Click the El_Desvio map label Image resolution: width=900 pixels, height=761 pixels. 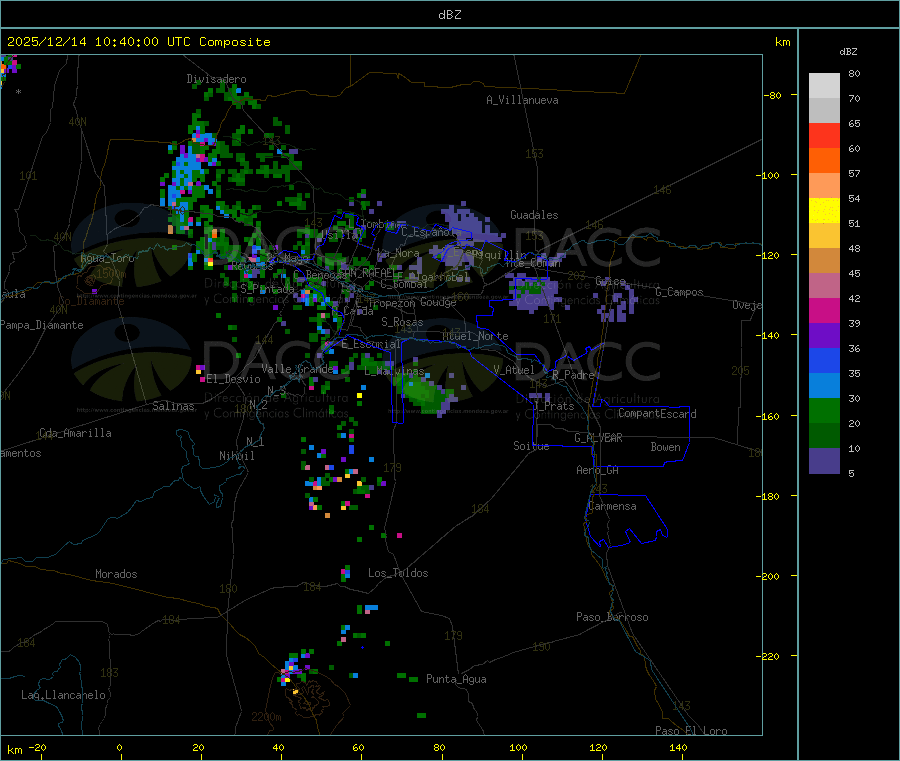[233, 379]
